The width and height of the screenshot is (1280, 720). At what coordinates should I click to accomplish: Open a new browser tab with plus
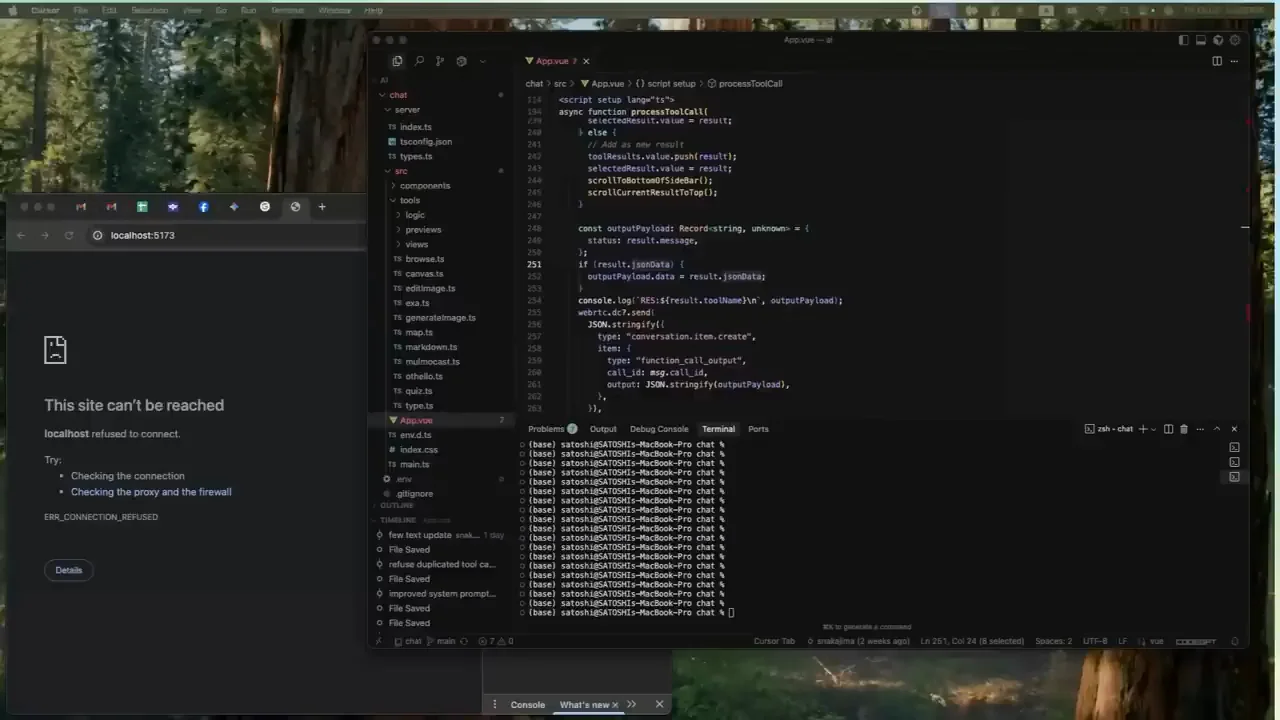point(322,207)
